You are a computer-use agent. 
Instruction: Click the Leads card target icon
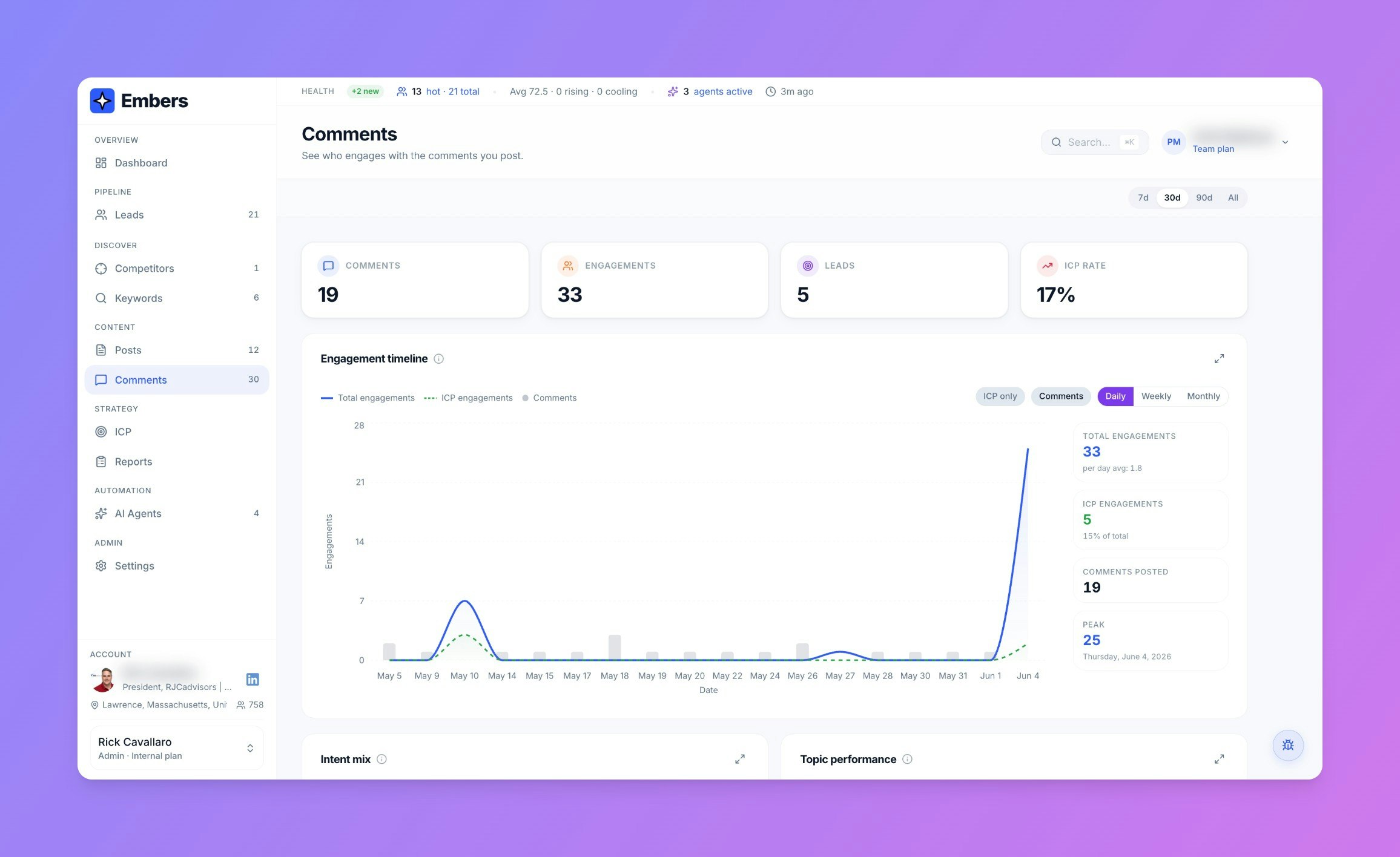808,266
